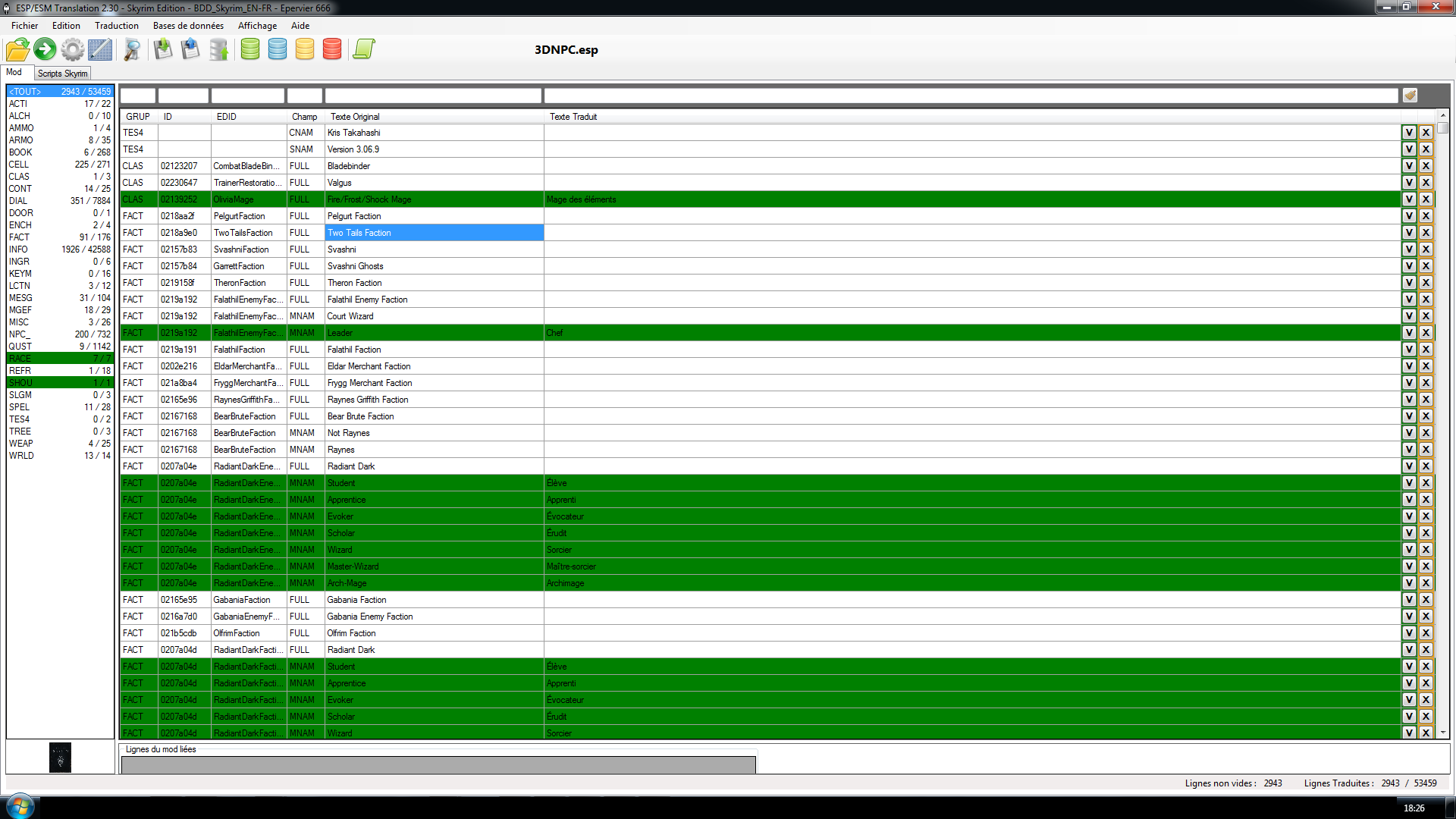Click the 'Mage des éléments' translated cell
Viewport: 1456px width, 819px height.
tap(972, 199)
